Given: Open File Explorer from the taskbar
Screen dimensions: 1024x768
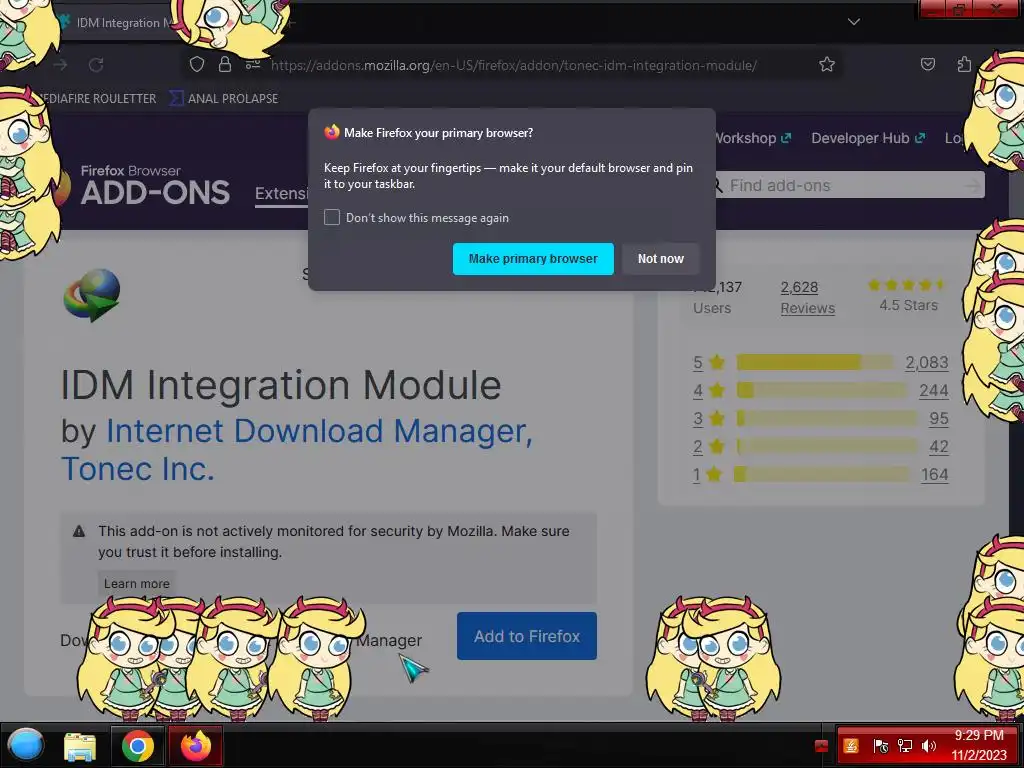Looking at the screenshot, I should (x=80, y=746).
